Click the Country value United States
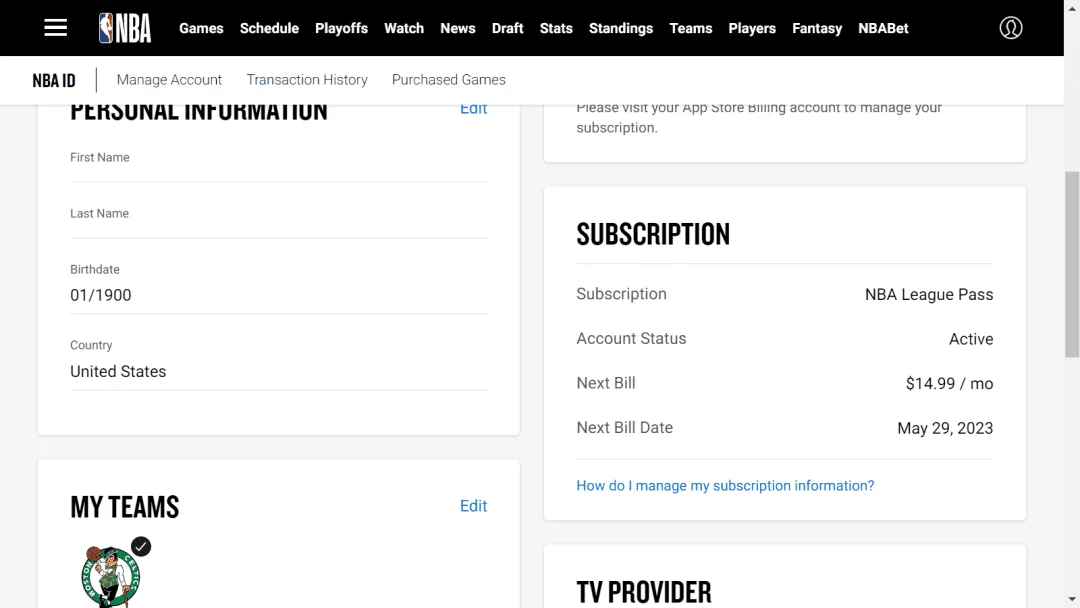 (118, 372)
